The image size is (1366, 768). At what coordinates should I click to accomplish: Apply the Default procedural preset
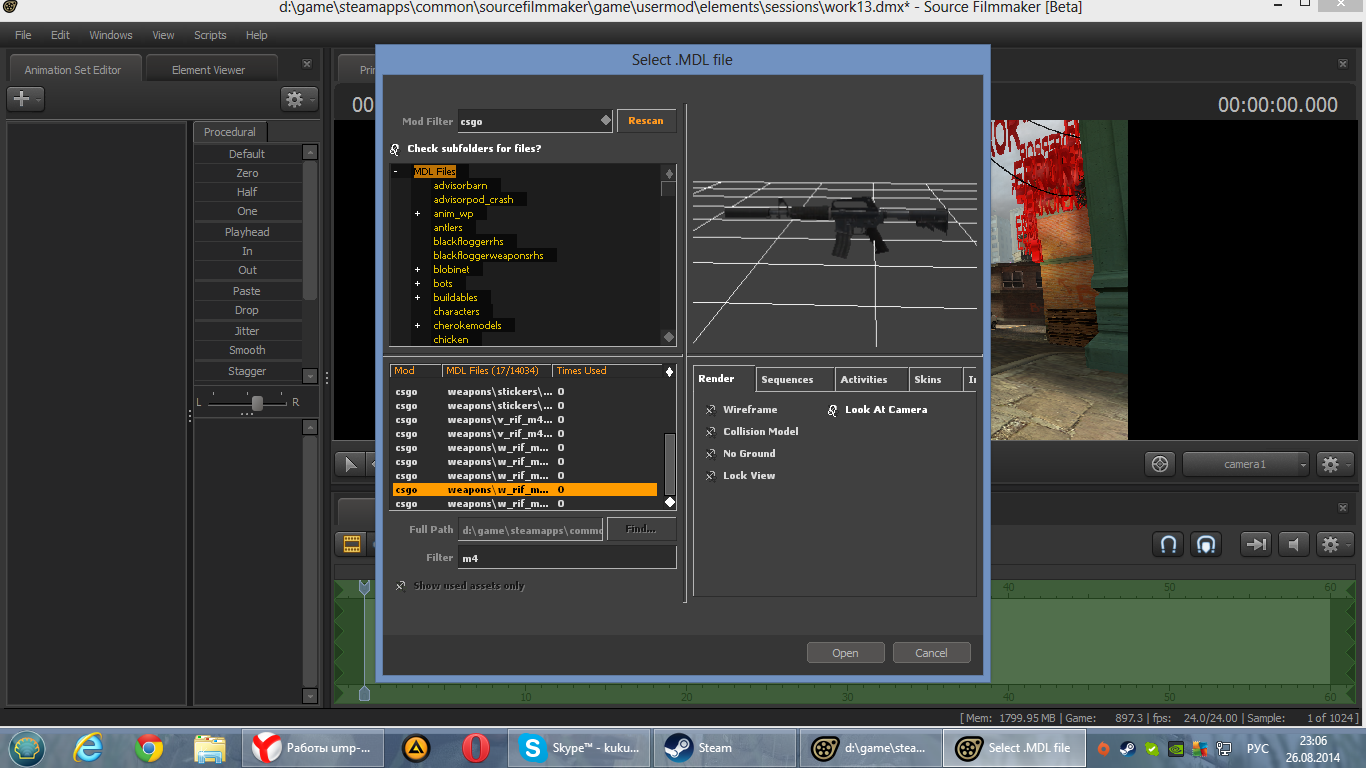pyautogui.click(x=247, y=154)
